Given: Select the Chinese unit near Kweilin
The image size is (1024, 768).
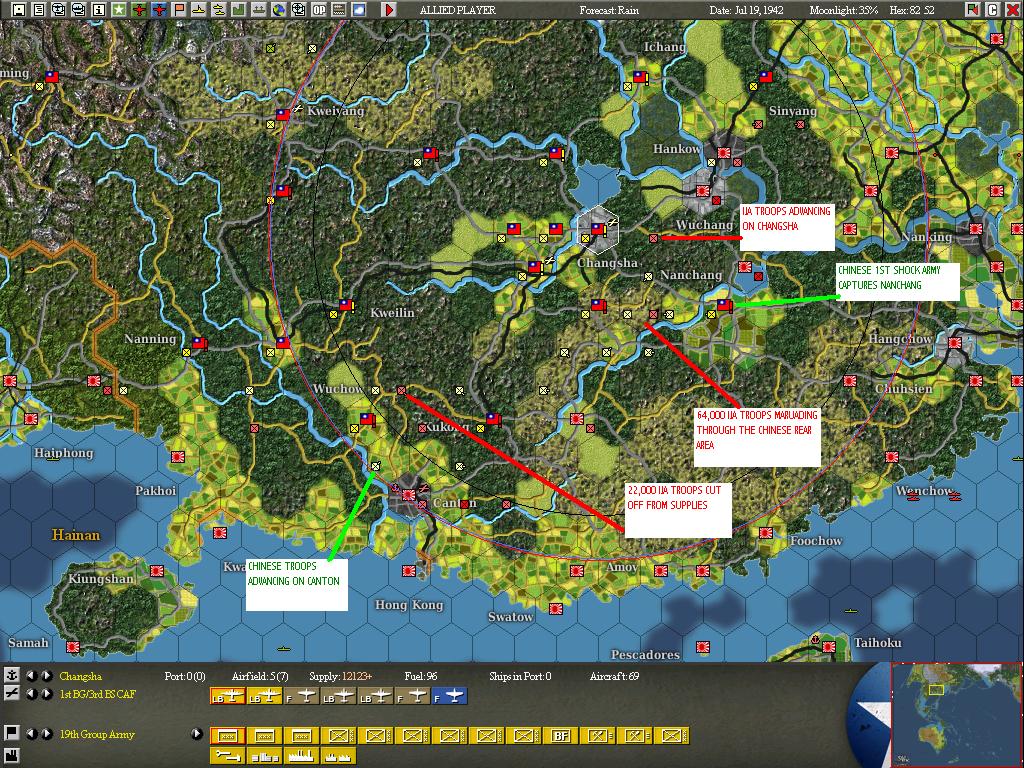Looking at the screenshot, I should click(345, 305).
